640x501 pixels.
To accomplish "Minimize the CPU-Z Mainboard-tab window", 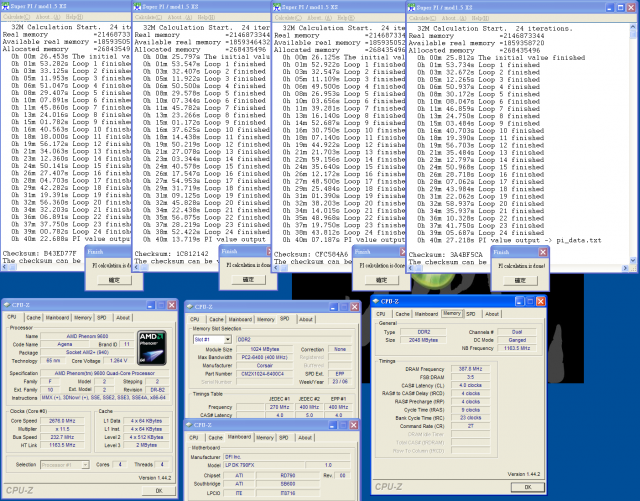I will pyautogui.click(x=333, y=425).
